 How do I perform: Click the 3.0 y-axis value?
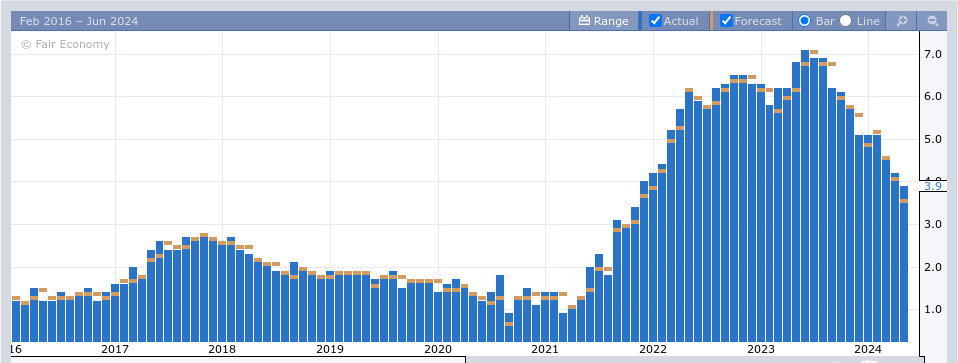pyautogui.click(x=933, y=224)
